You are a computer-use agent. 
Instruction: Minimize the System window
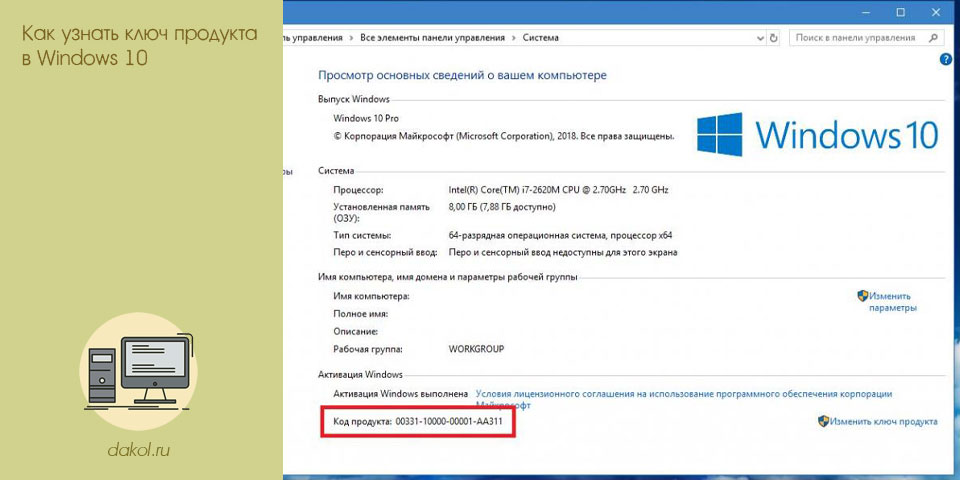point(864,12)
